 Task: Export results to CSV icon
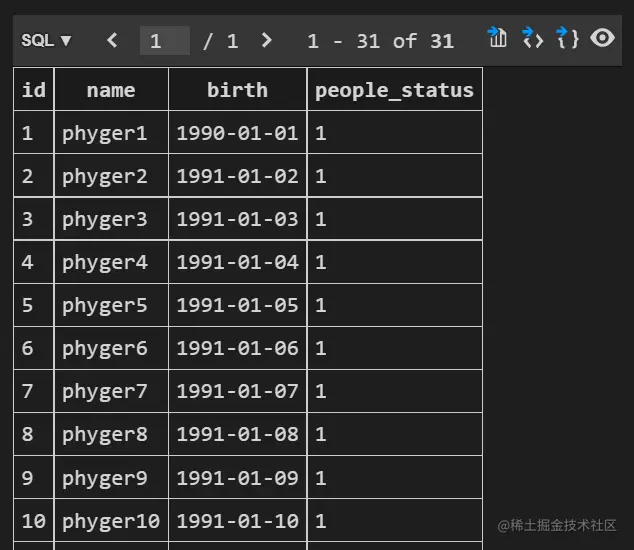pyautogui.click(x=497, y=38)
